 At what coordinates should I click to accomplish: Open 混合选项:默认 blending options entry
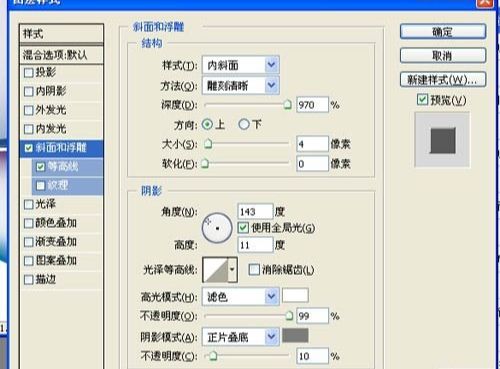pos(61,55)
